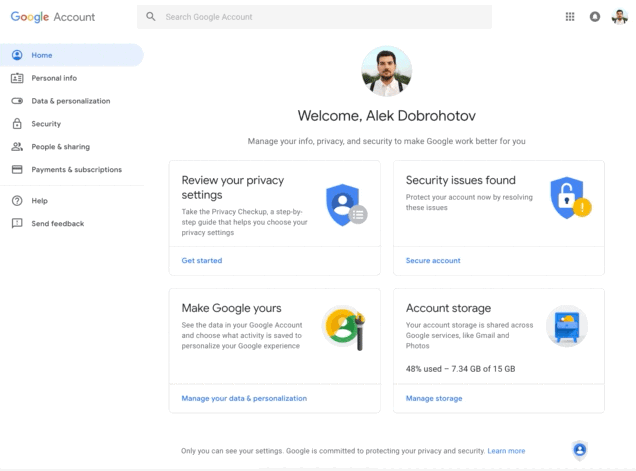
Task: Click the Send feedback icon
Action: [17, 223]
